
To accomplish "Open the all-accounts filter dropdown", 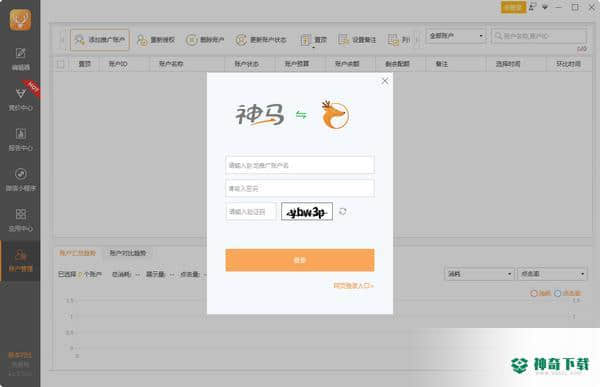I will pyautogui.click(x=455, y=36).
